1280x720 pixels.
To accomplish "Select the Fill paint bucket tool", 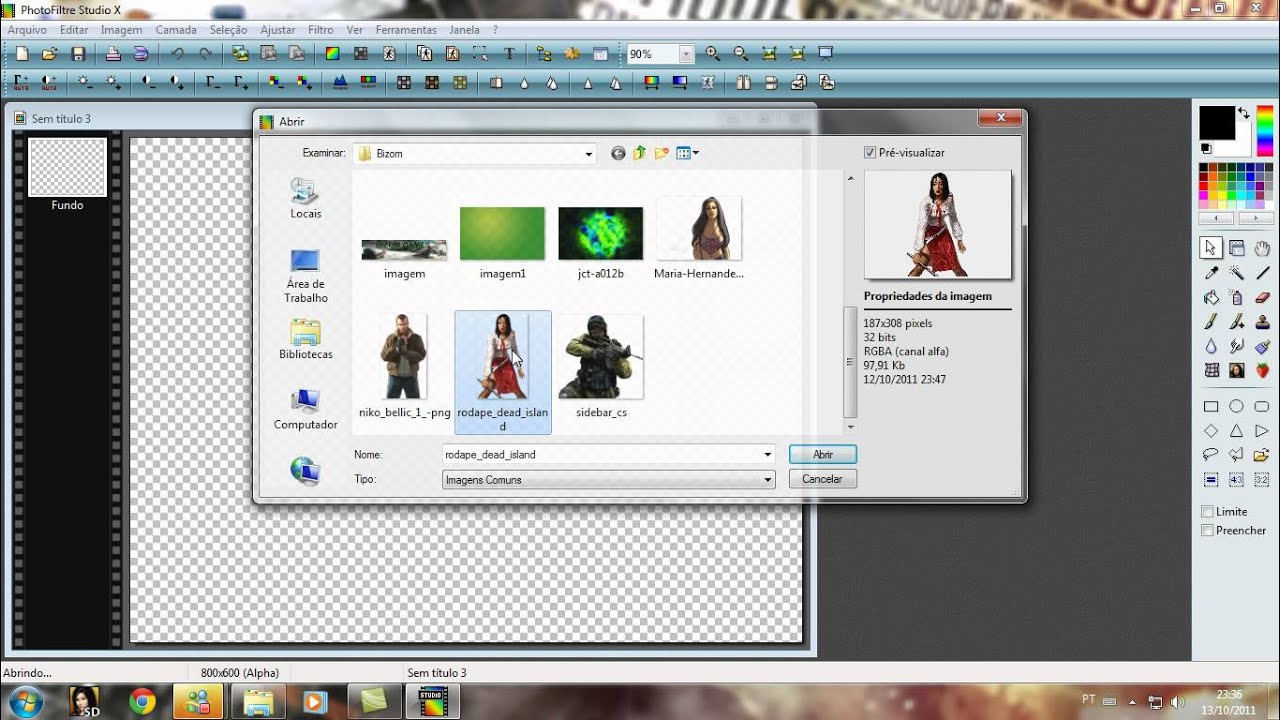I will [1211, 297].
